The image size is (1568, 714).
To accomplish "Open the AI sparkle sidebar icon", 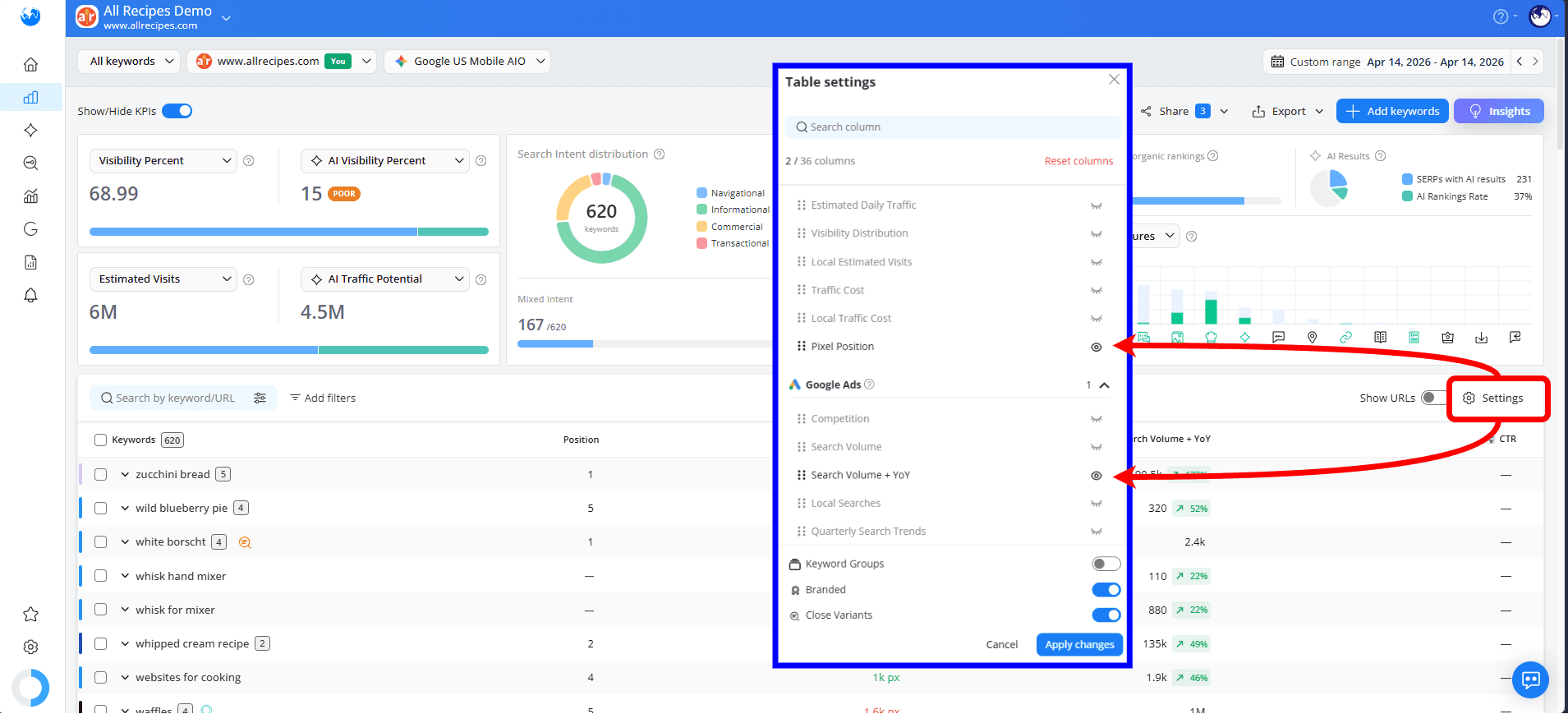I will click(x=30, y=130).
